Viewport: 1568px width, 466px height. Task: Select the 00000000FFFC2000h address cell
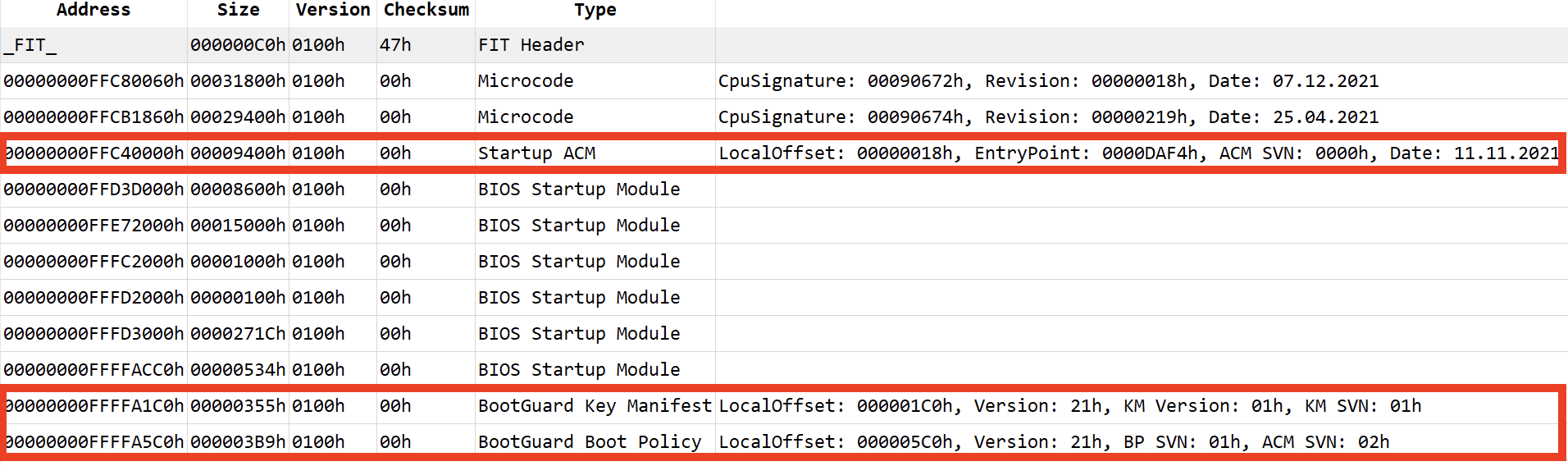tap(93, 262)
